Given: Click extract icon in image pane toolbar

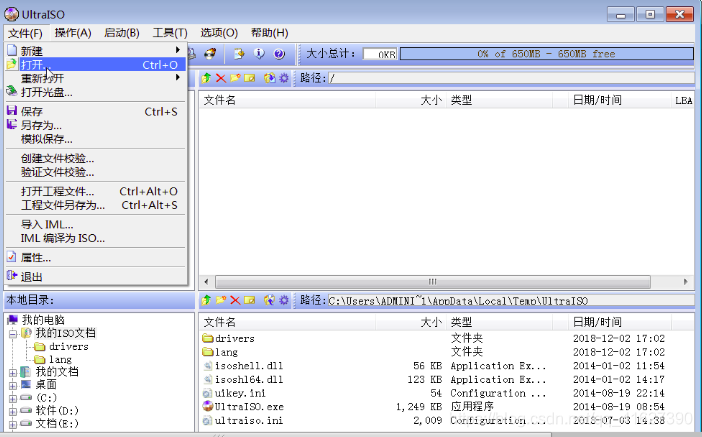Looking at the screenshot, I should tap(270, 78).
